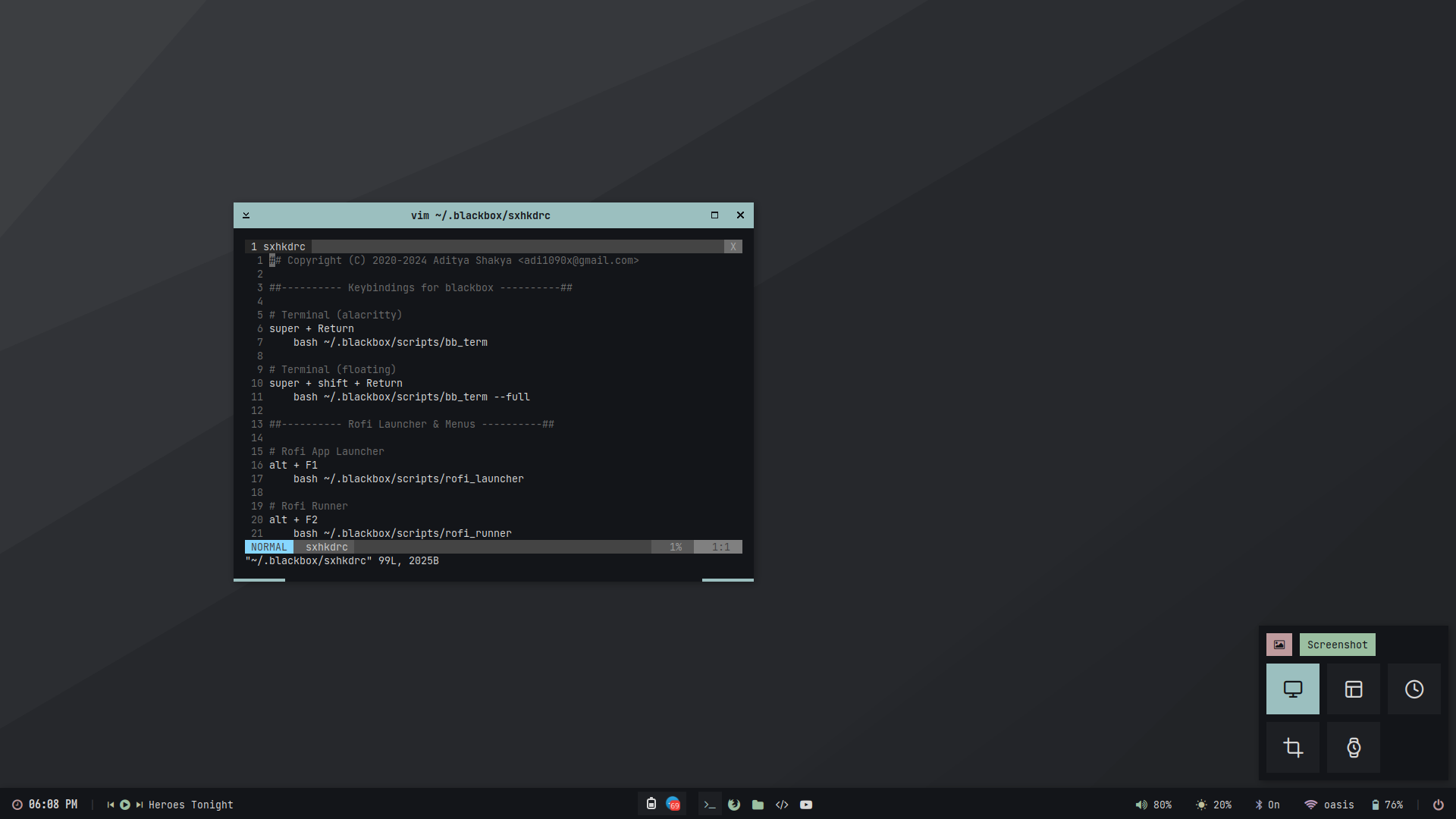Skip to next music track

[x=140, y=805]
